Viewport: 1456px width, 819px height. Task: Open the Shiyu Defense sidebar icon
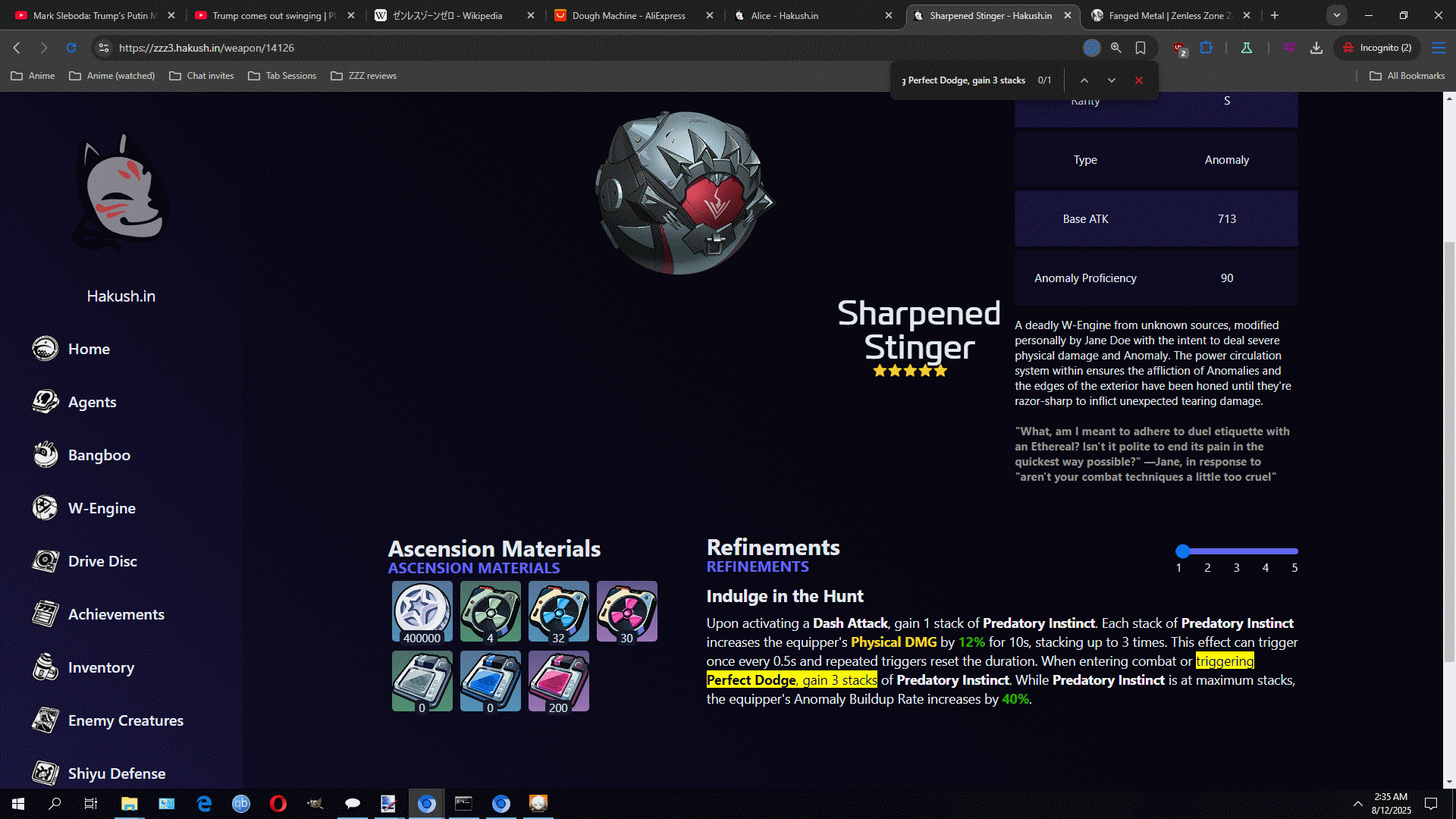pyautogui.click(x=45, y=773)
